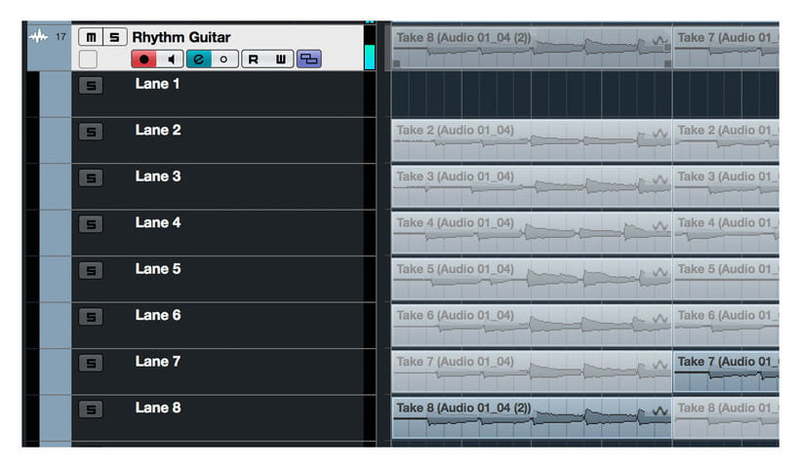Select active Take 7 clip in Lane 7
This screenshot has width=800, height=468.
[726, 372]
